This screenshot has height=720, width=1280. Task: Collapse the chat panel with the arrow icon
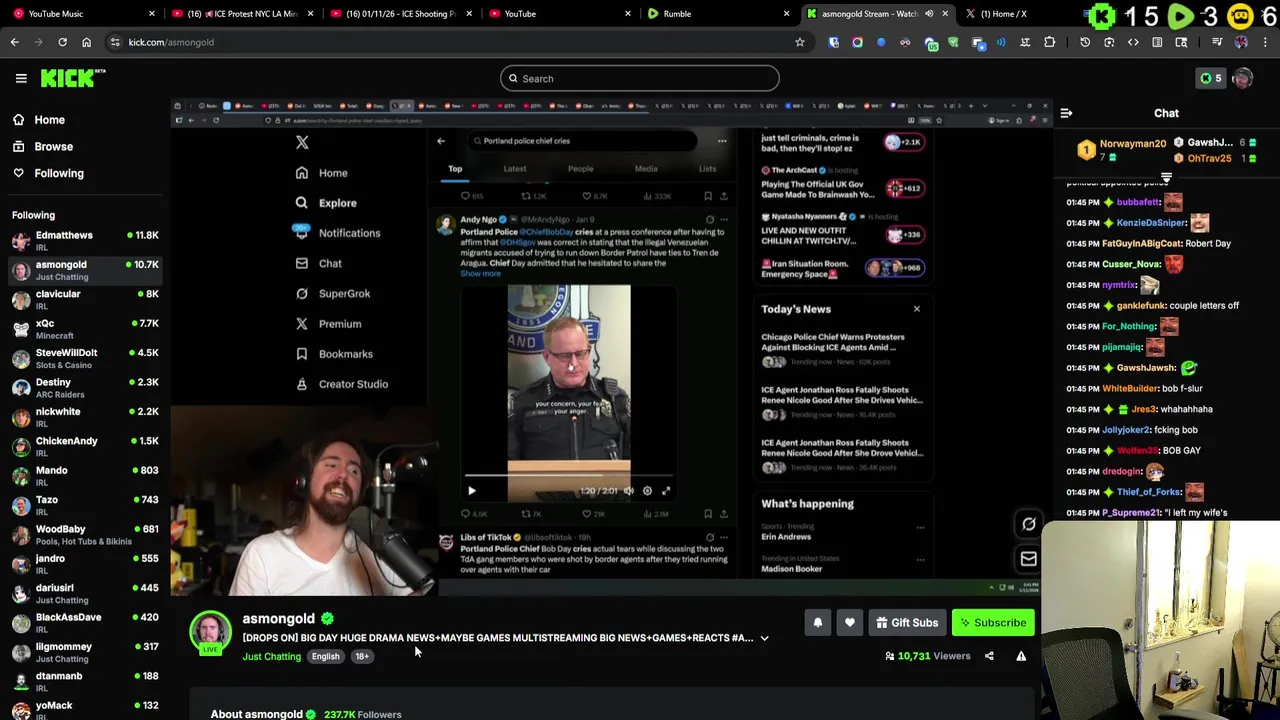pyautogui.click(x=1066, y=114)
